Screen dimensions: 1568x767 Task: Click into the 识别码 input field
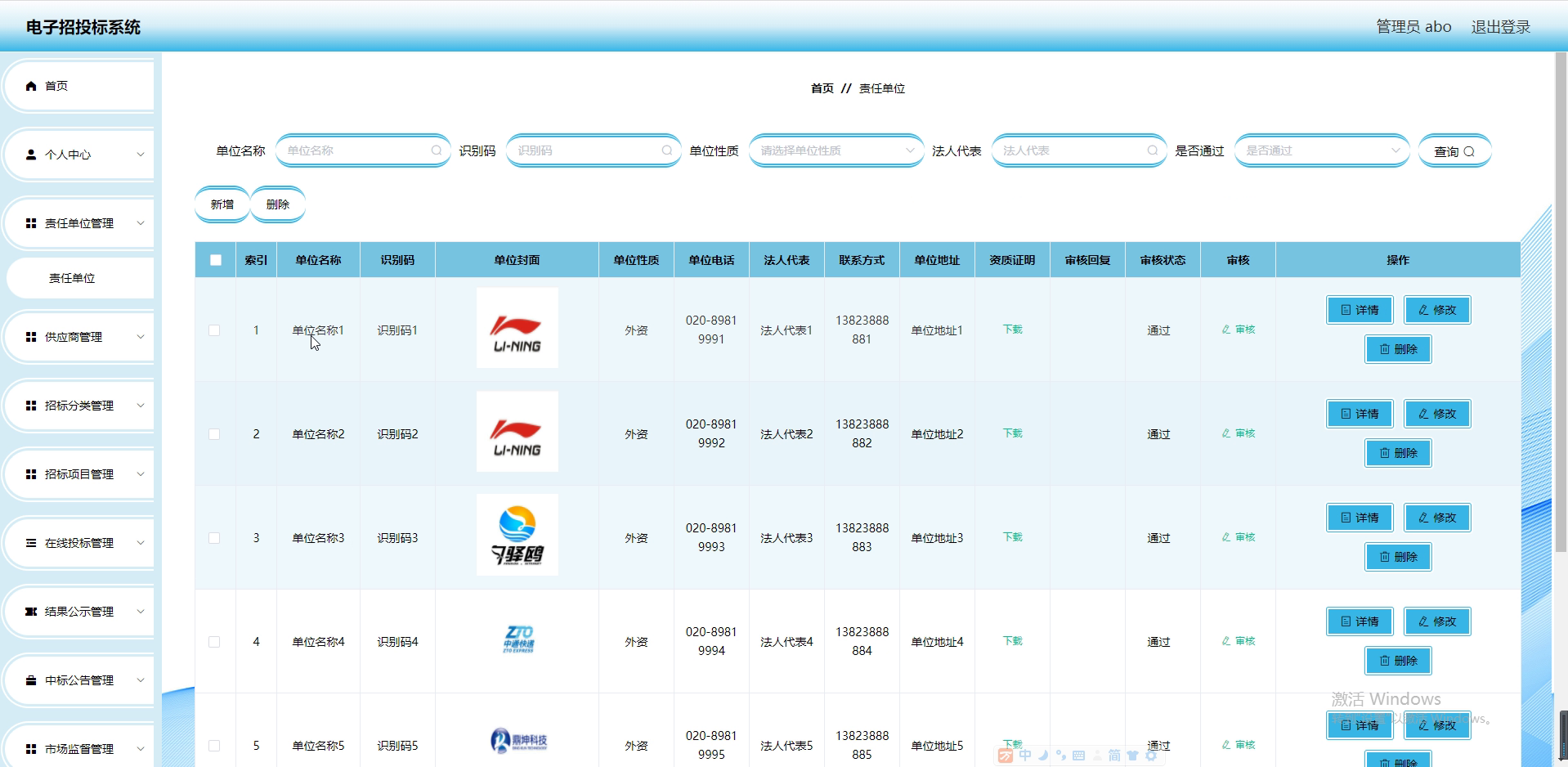coord(594,150)
